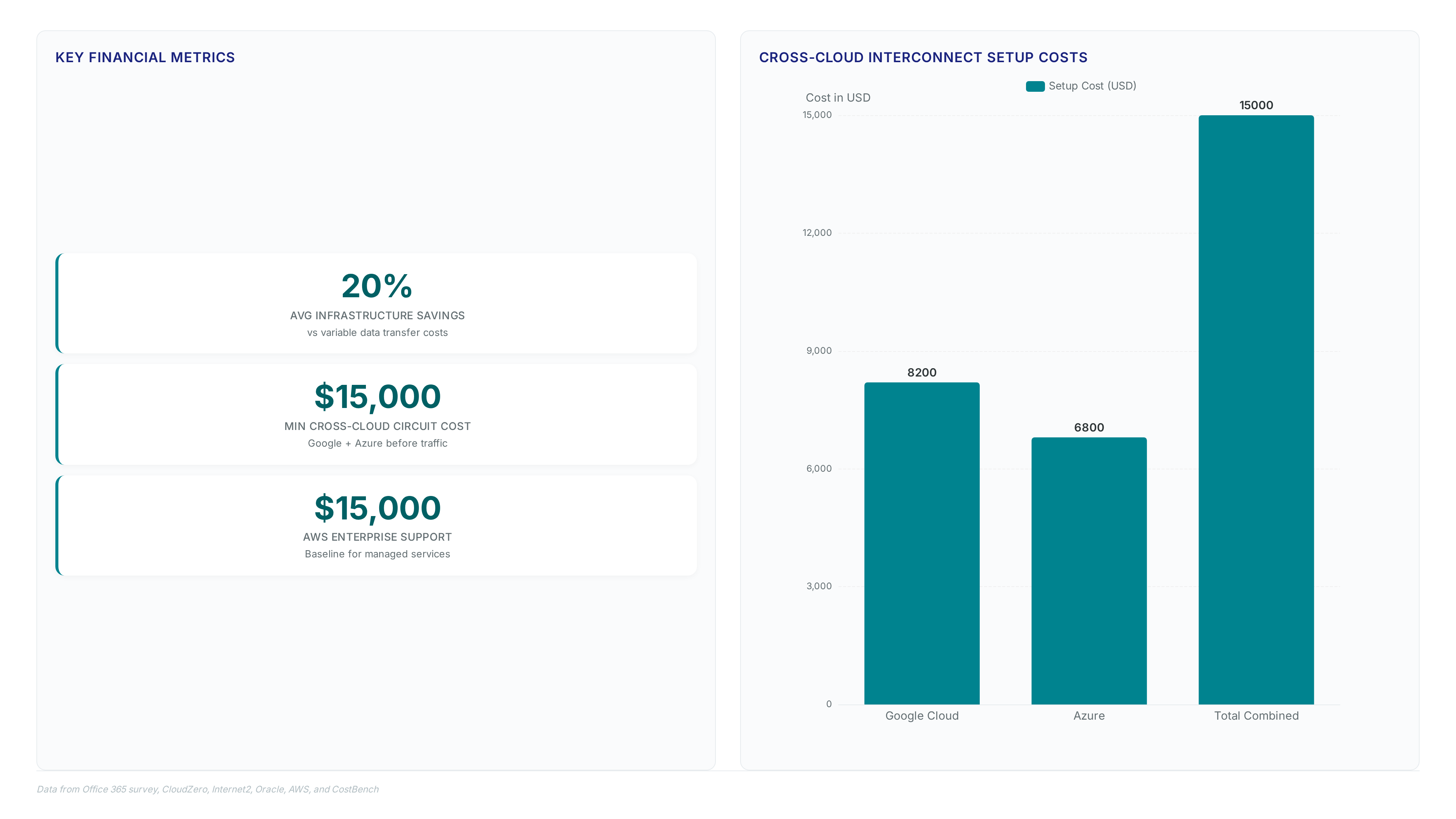The width and height of the screenshot is (1456, 819).
Task: Click the 3,000 y-axis tick label
Action: pyautogui.click(x=819, y=586)
